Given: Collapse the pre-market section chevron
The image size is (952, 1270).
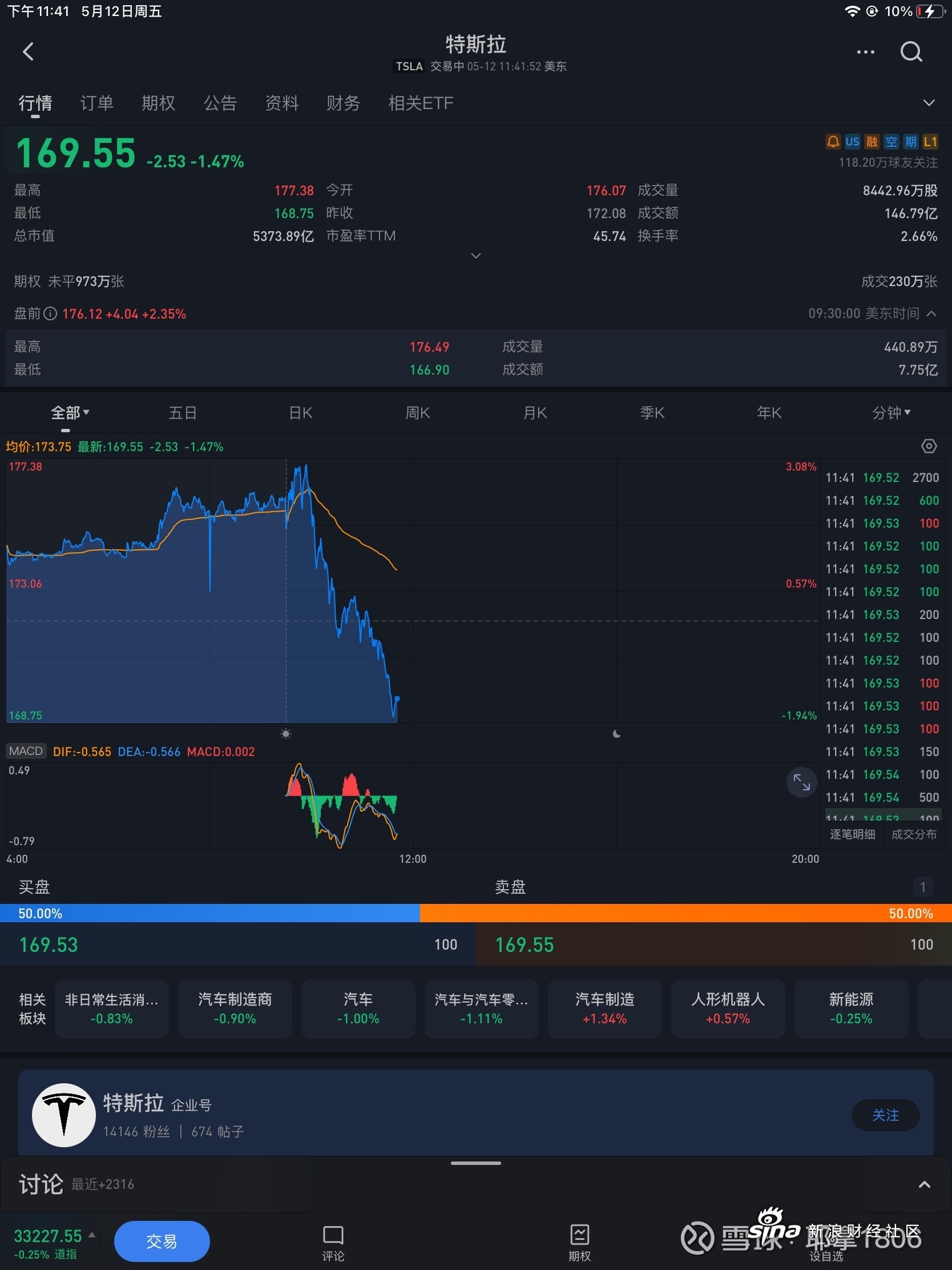Looking at the screenshot, I should (x=932, y=314).
